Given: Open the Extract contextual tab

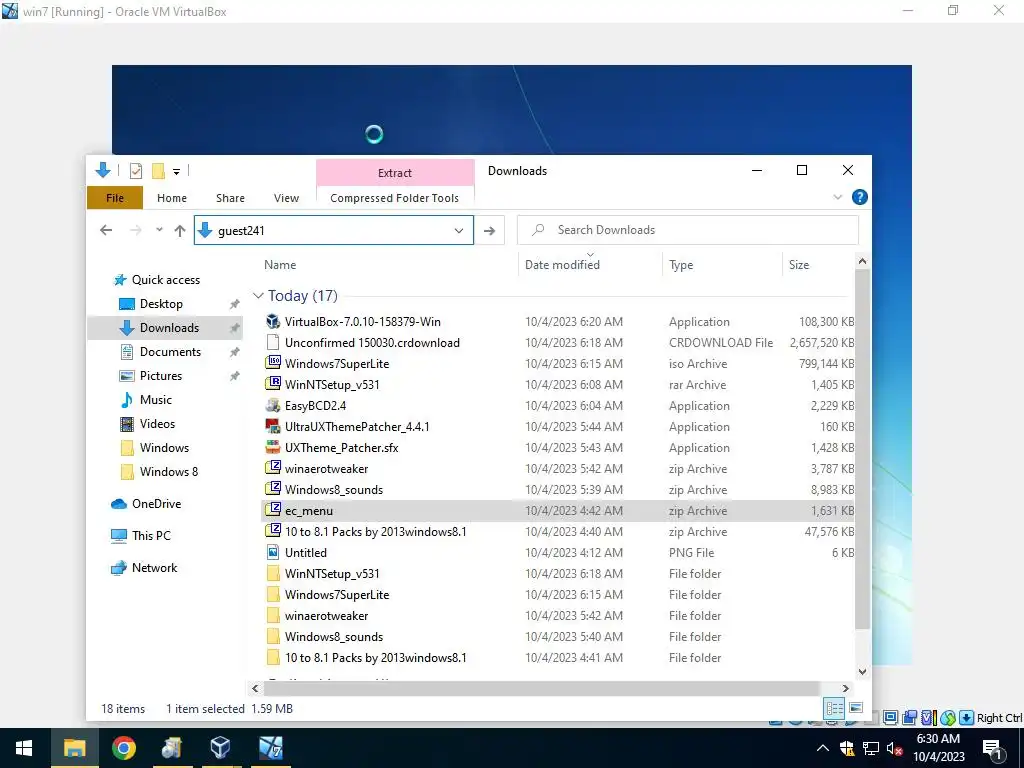Looking at the screenshot, I should tap(395, 172).
